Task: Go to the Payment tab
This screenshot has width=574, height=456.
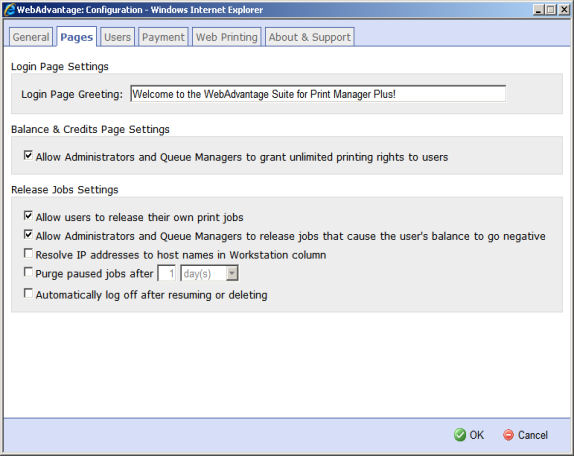Action: [163, 37]
